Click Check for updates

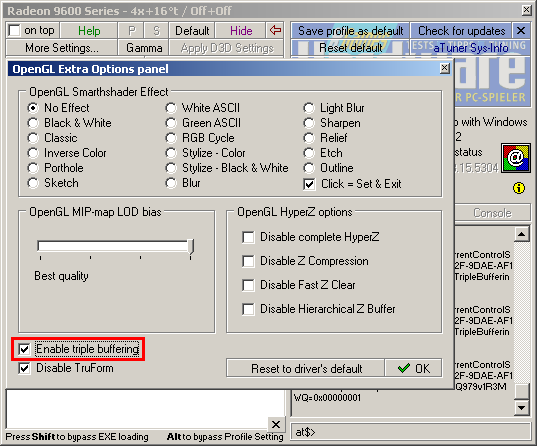coord(461,31)
